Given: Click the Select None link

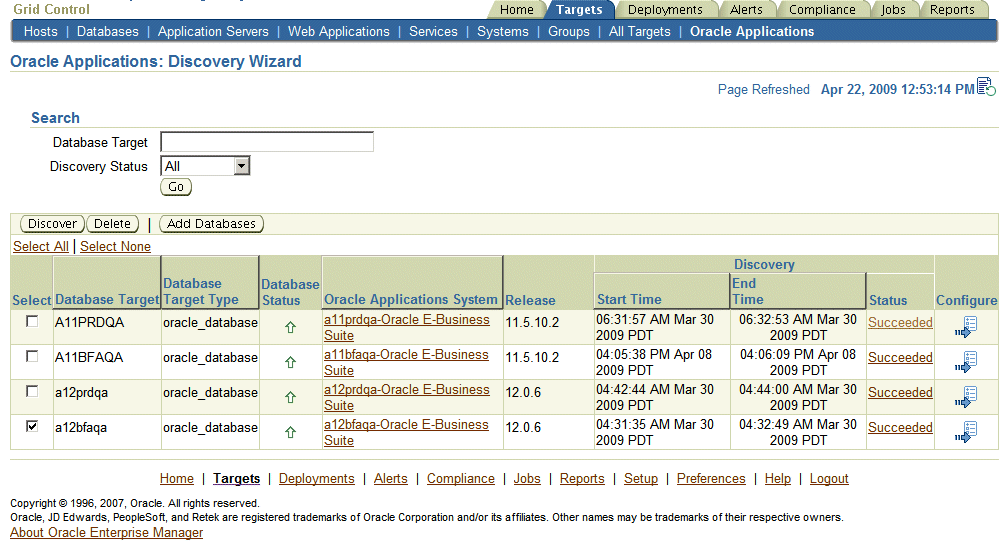Looking at the screenshot, I should click(x=116, y=247).
